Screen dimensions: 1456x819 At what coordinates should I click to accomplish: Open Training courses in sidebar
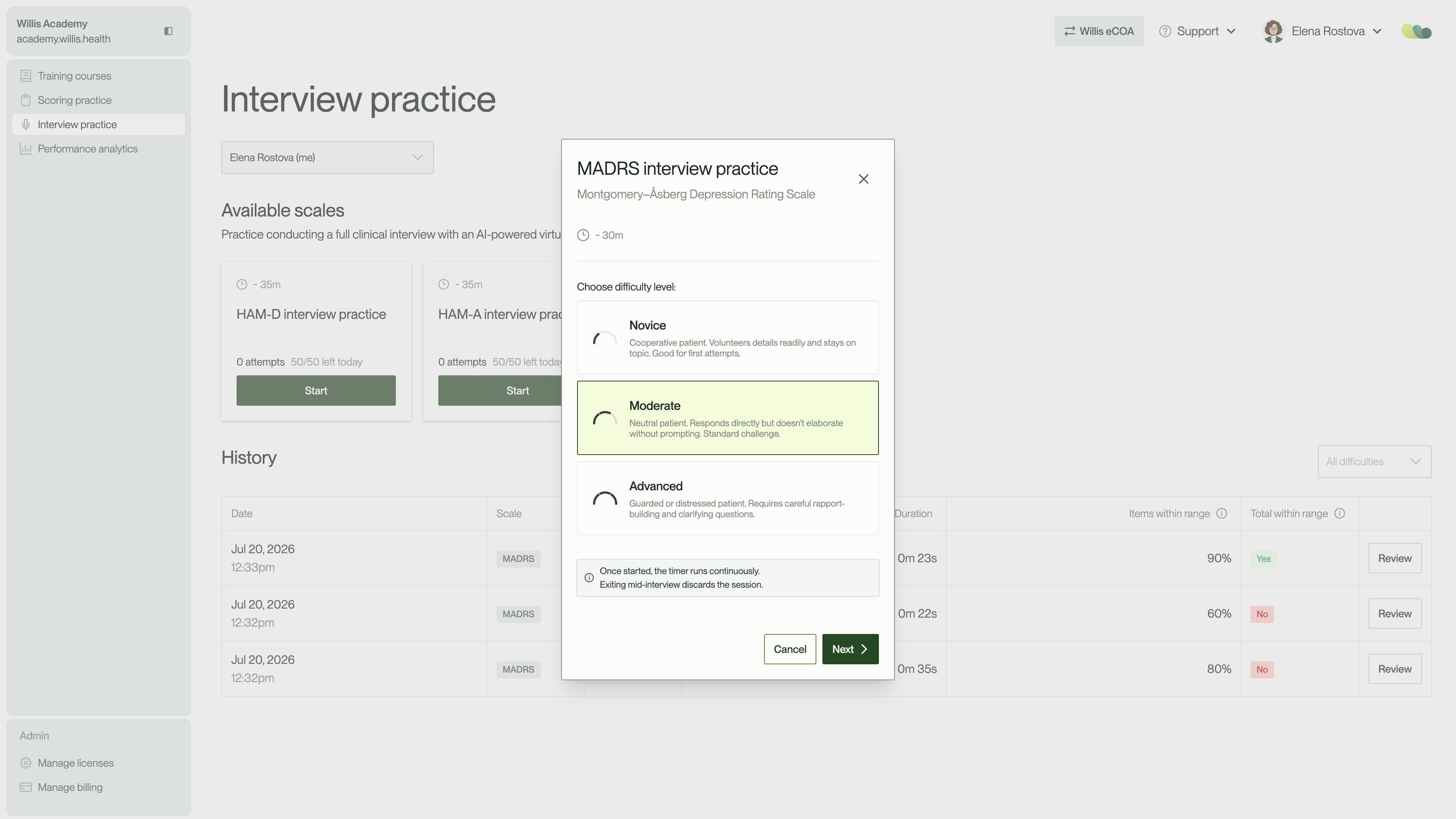tap(98, 76)
